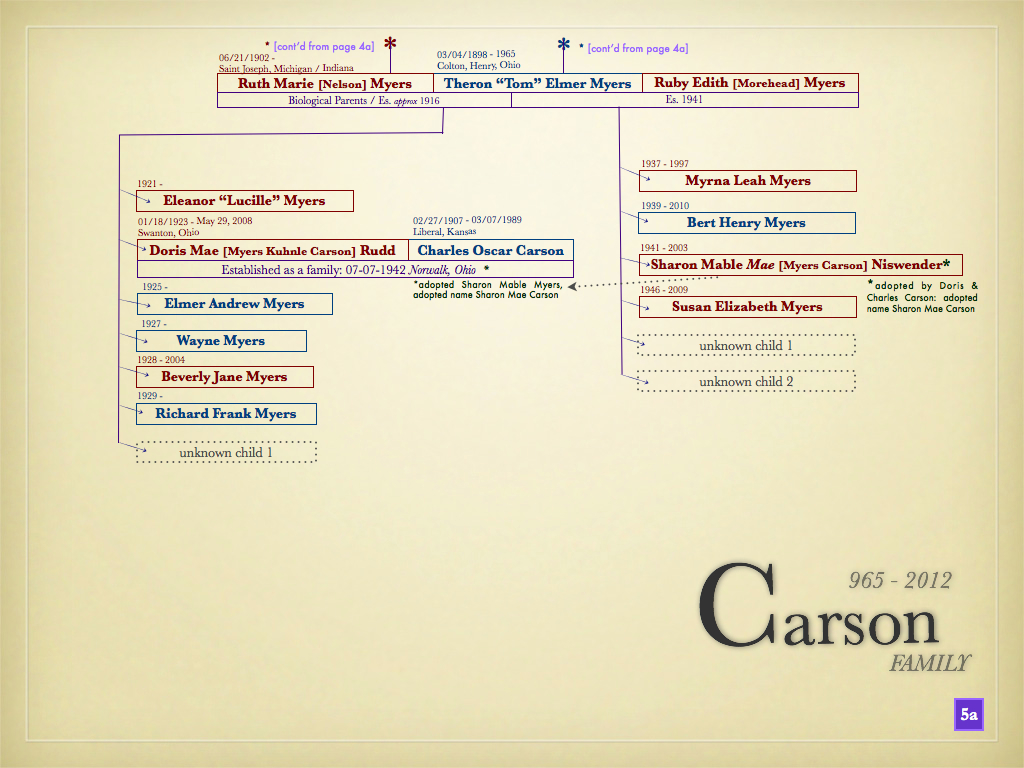
Task: Click the red asterisk above Ruth Marie Myers
Action: (x=391, y=45)
